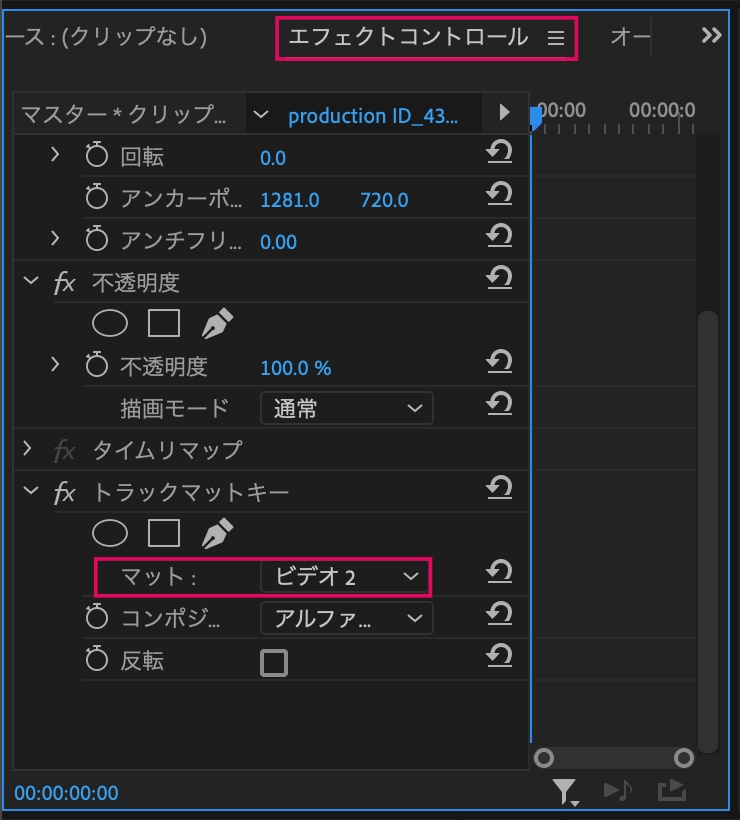The image size is (740, 820).
Task: Click left handle of timeline zoom bar
Action: [544, 757]
